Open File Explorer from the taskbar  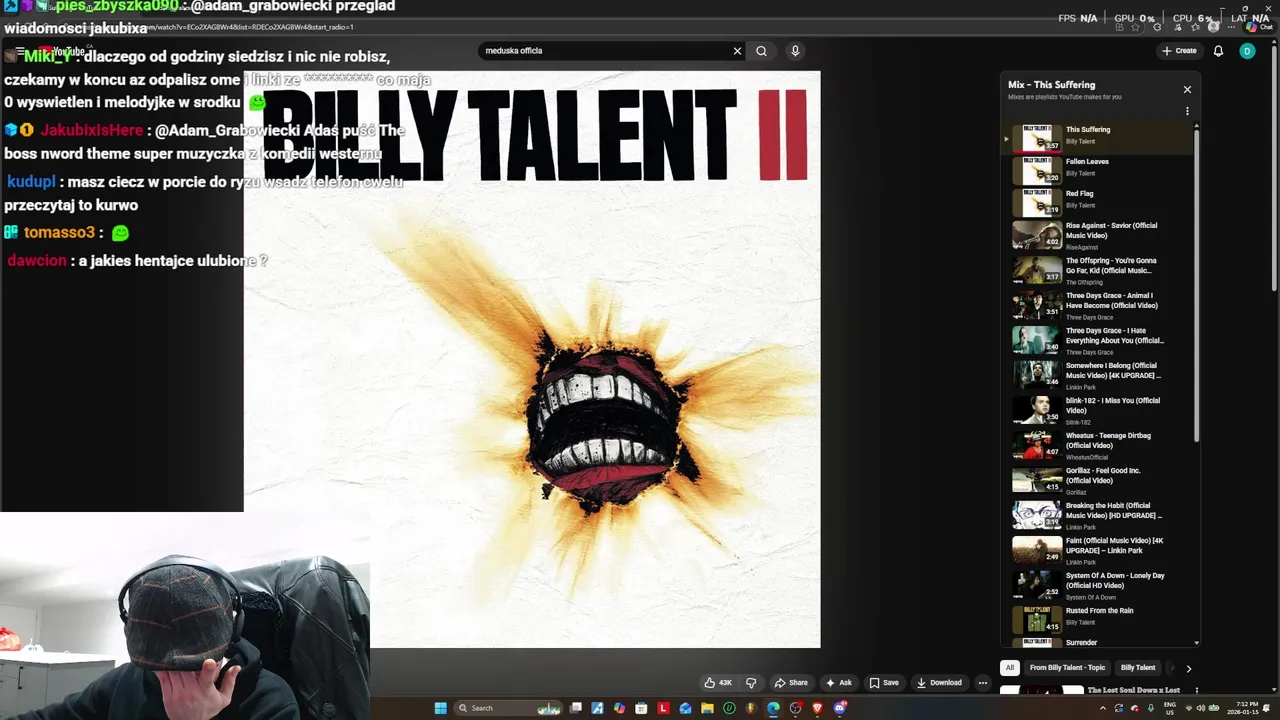[x=707, y=708]
